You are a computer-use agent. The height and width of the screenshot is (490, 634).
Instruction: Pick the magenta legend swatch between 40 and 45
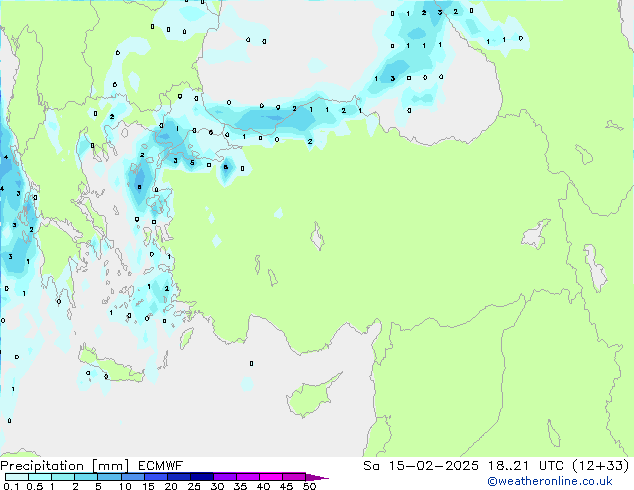(x=271, y=477)
